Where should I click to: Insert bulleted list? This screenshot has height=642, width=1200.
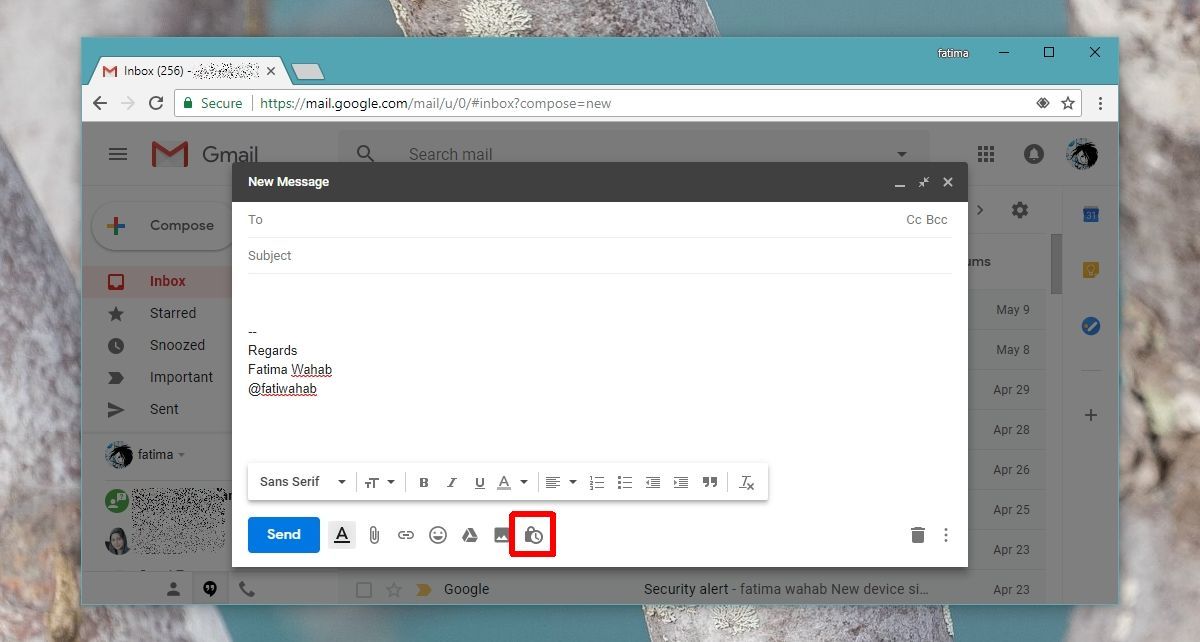(x=625, y=482)
